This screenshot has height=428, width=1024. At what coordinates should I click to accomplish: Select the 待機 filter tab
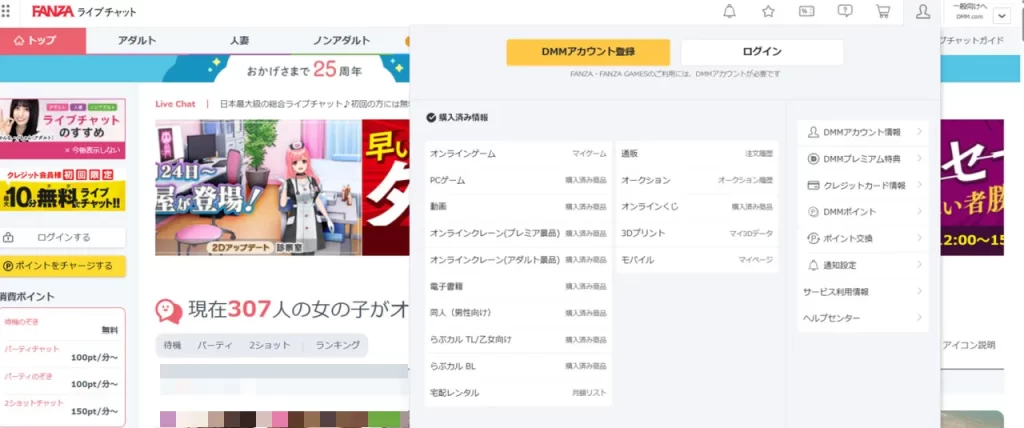pos(173,346)
